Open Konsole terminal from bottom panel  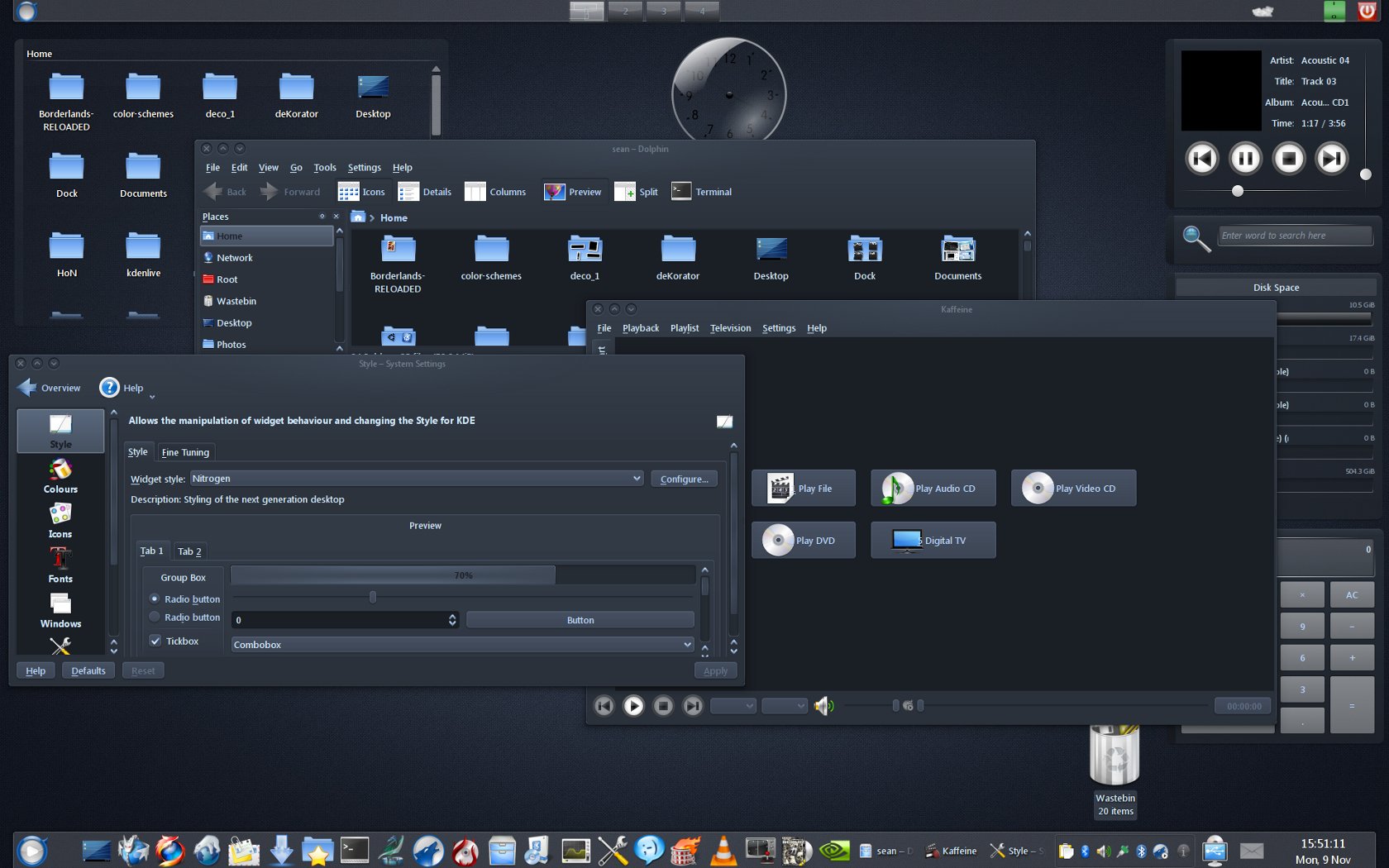(x=355, y=850)
